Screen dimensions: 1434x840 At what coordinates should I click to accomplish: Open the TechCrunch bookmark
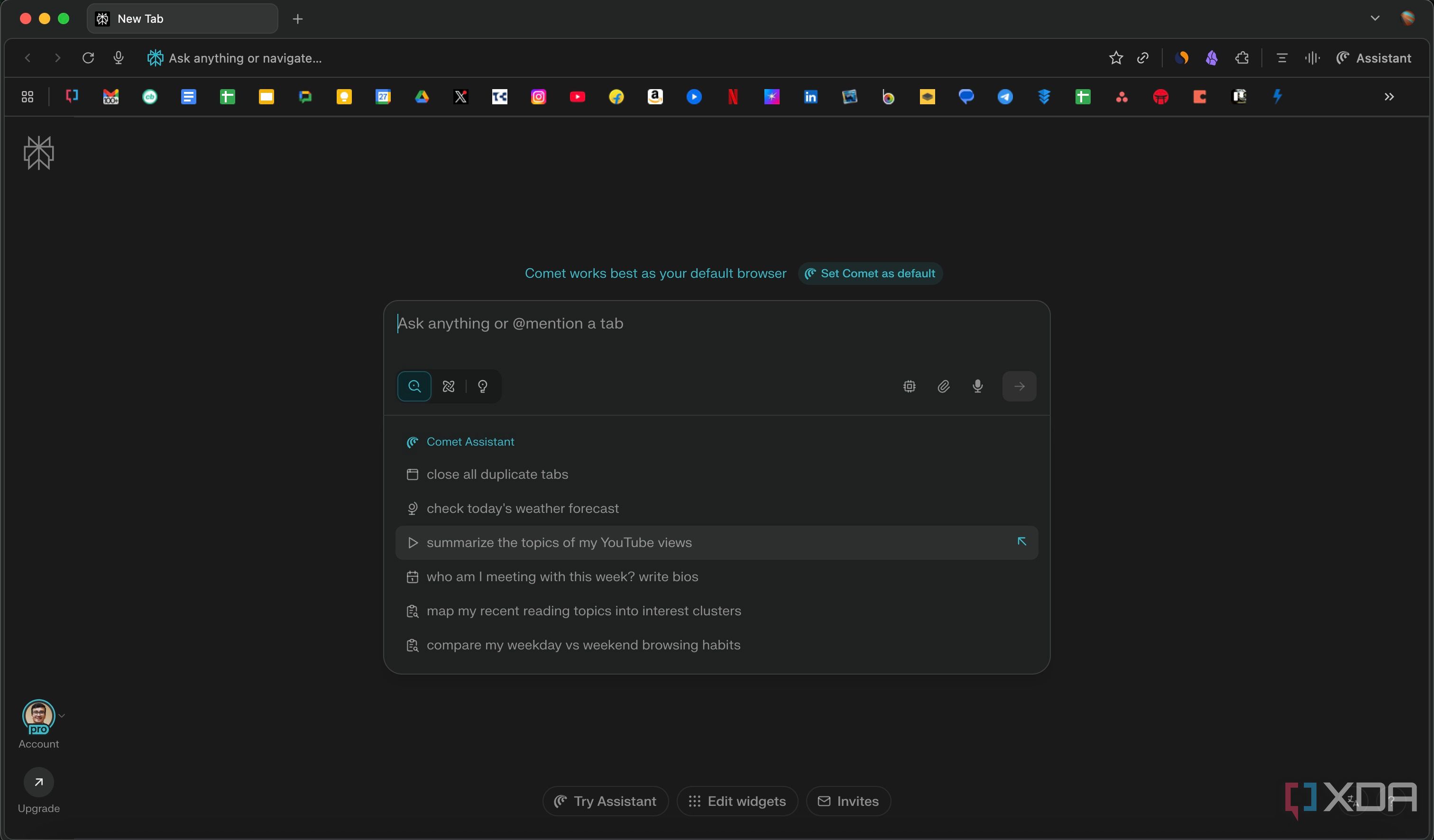[500, 97]
